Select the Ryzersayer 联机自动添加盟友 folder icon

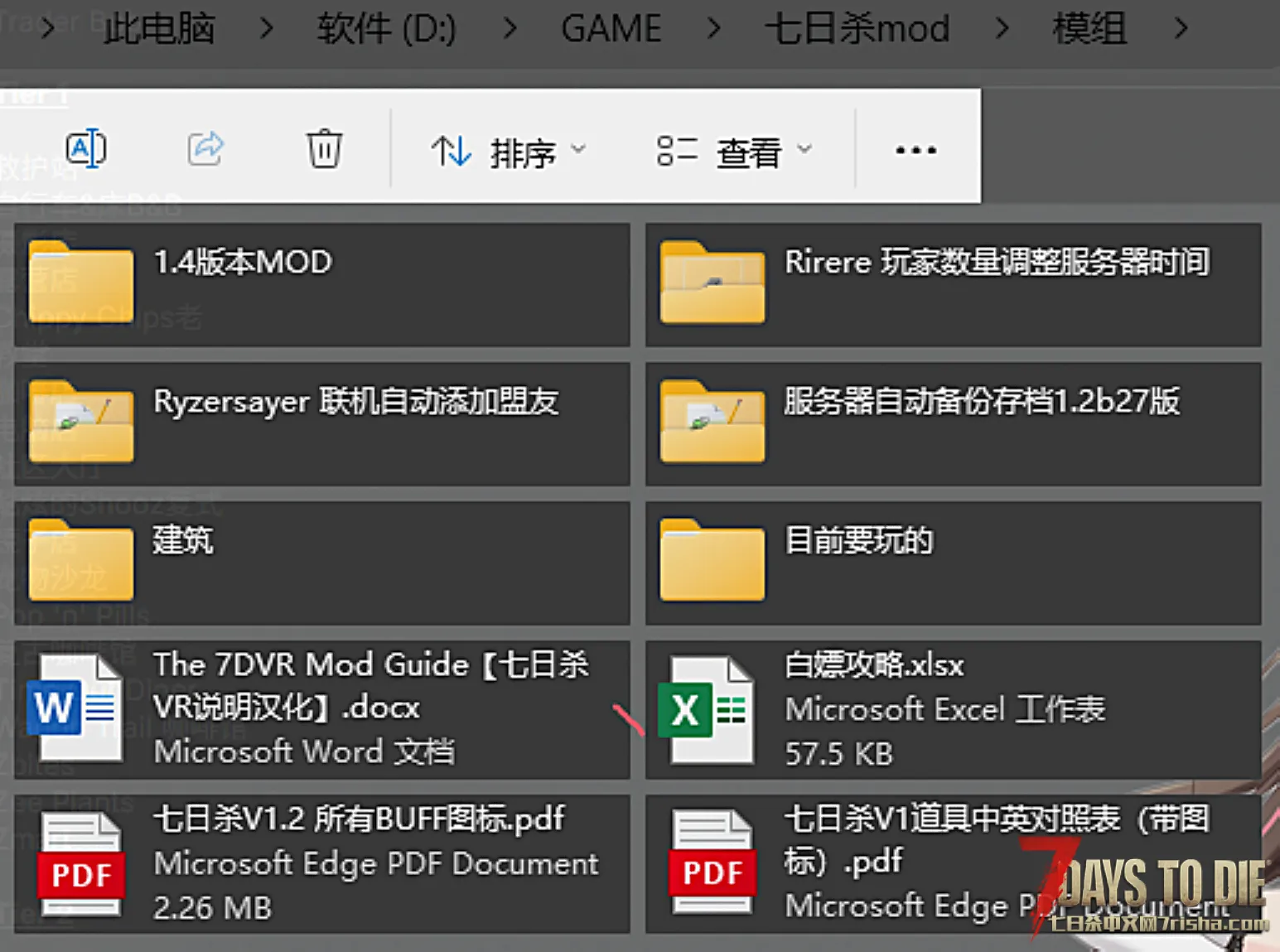click(x=80, y=421)
